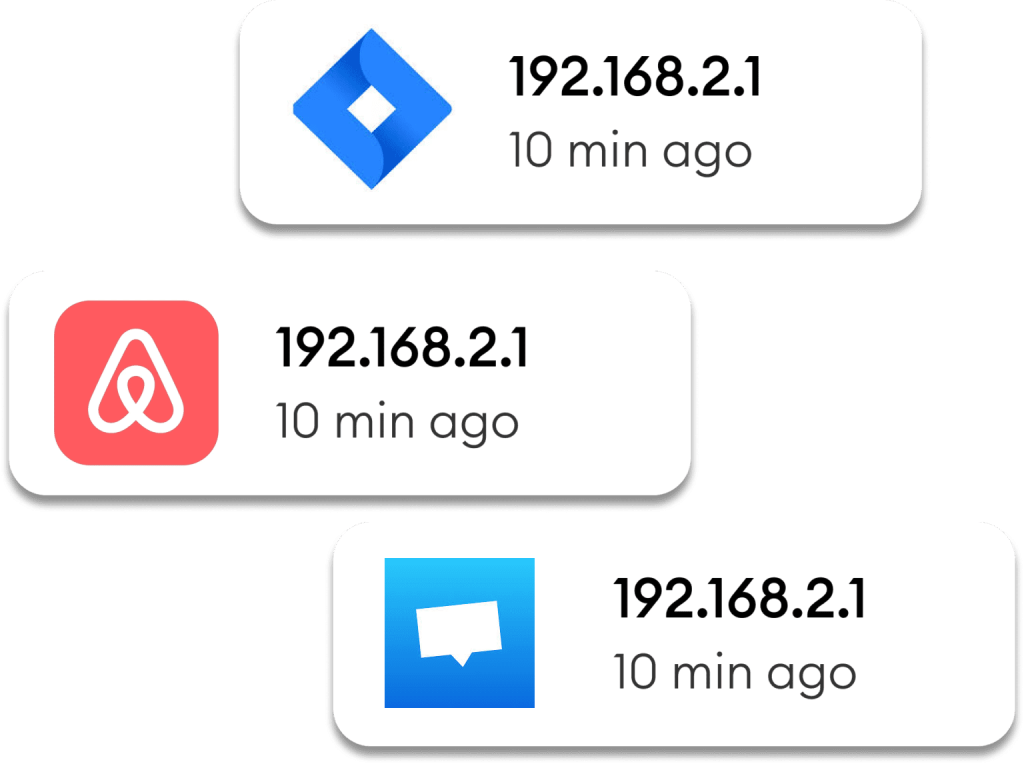Select the IP address in the Jira card
1024x764 pixels.
pyautogui.click(x=635, y=77)
